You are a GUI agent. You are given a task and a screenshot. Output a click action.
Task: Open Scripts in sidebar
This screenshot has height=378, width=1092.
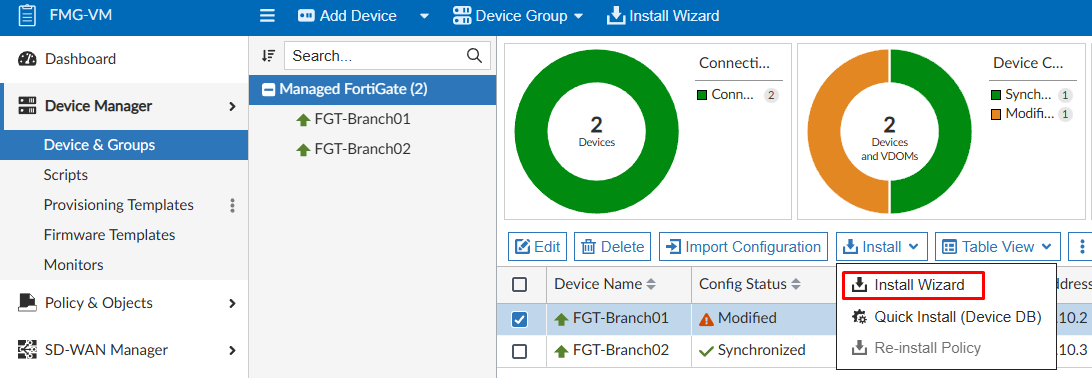coord(65,175)
